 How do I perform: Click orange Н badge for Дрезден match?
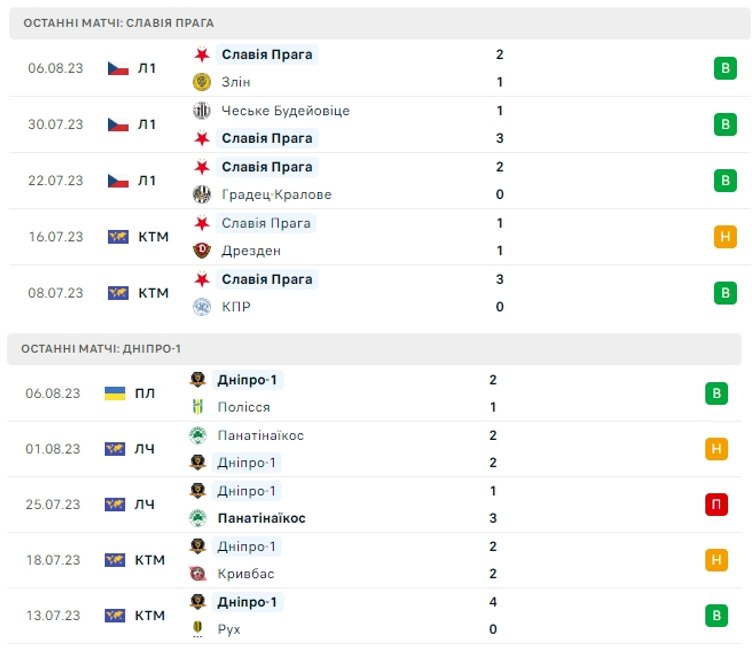click(725, 237)
